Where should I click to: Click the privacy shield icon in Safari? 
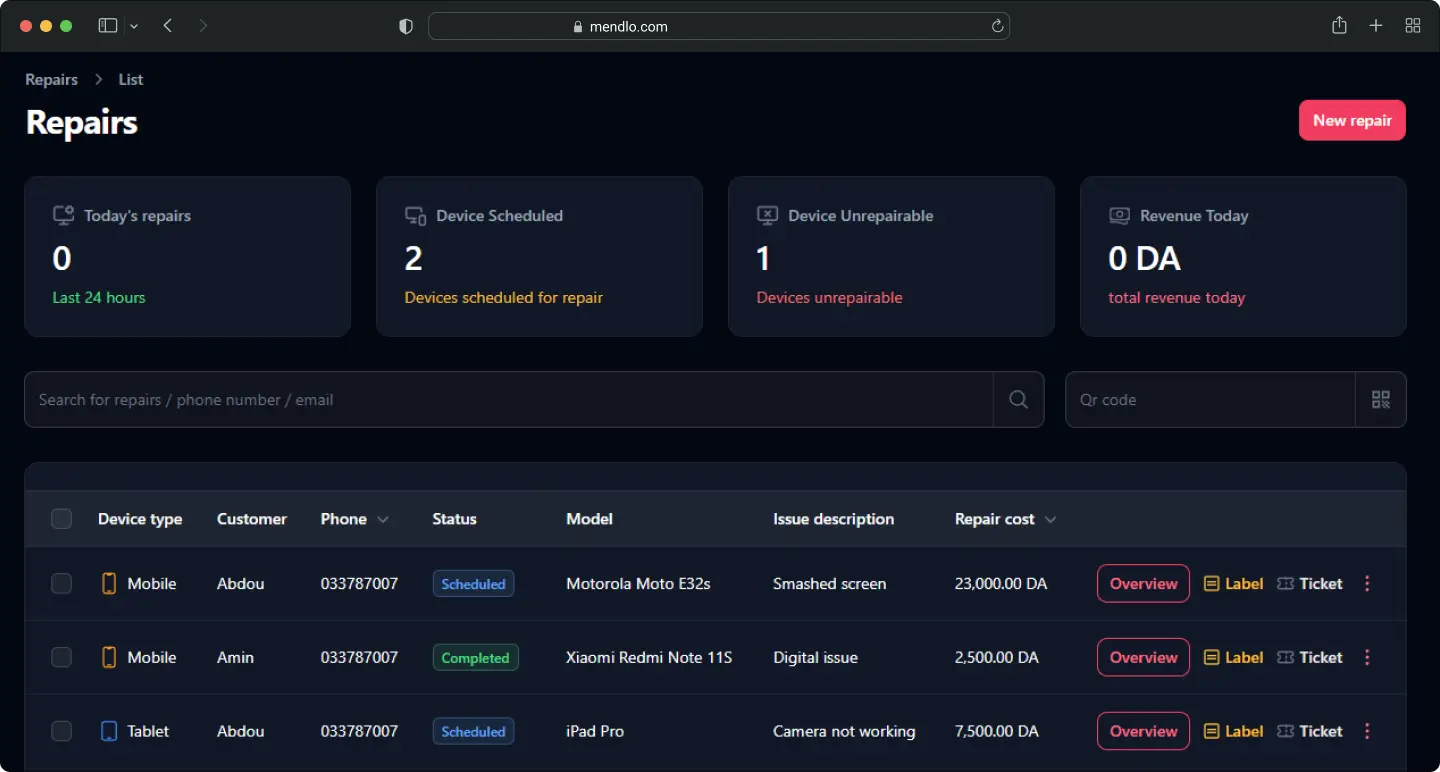click(406, 27)
